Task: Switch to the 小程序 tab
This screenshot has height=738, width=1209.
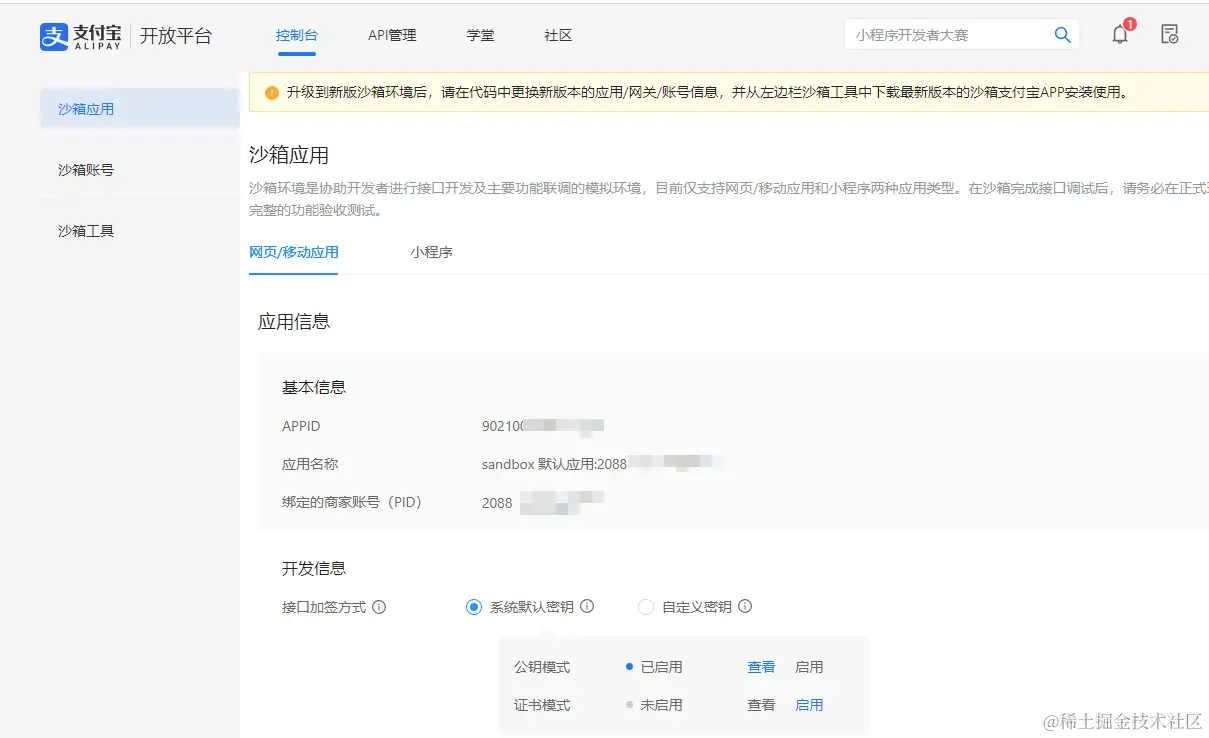Action: pos(431,252)
